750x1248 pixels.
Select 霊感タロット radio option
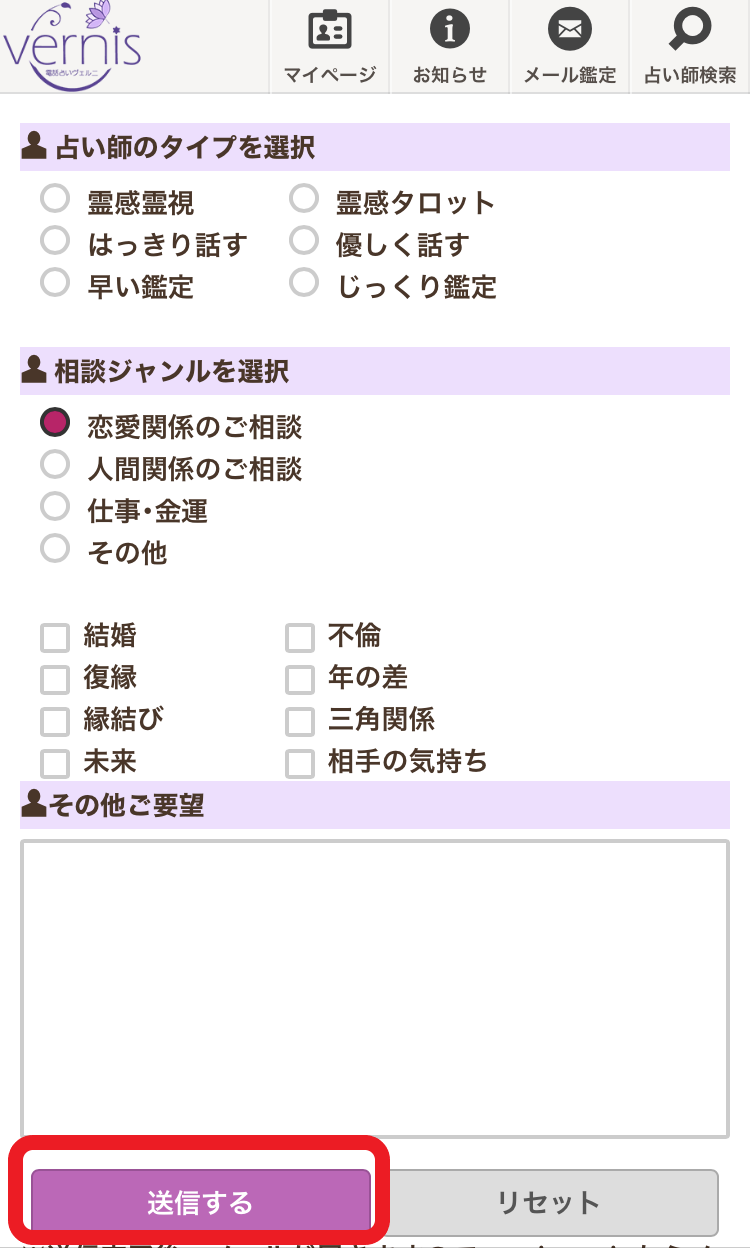(304, 199)
